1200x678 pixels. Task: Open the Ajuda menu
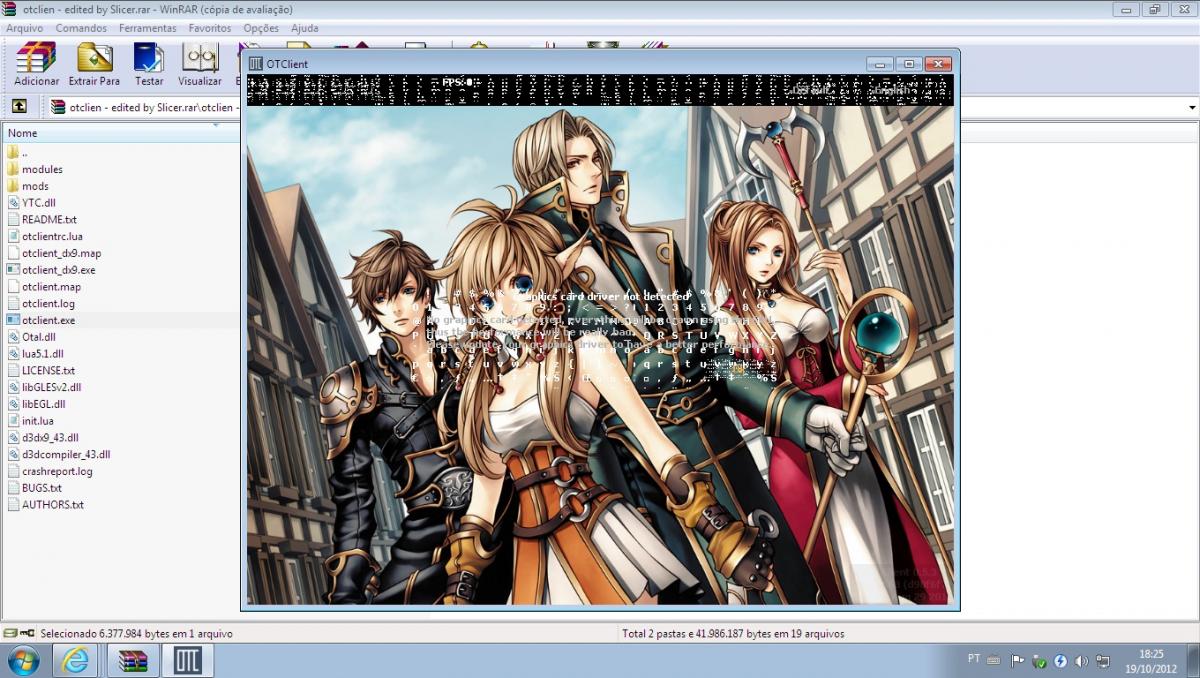tap(304, 28)
